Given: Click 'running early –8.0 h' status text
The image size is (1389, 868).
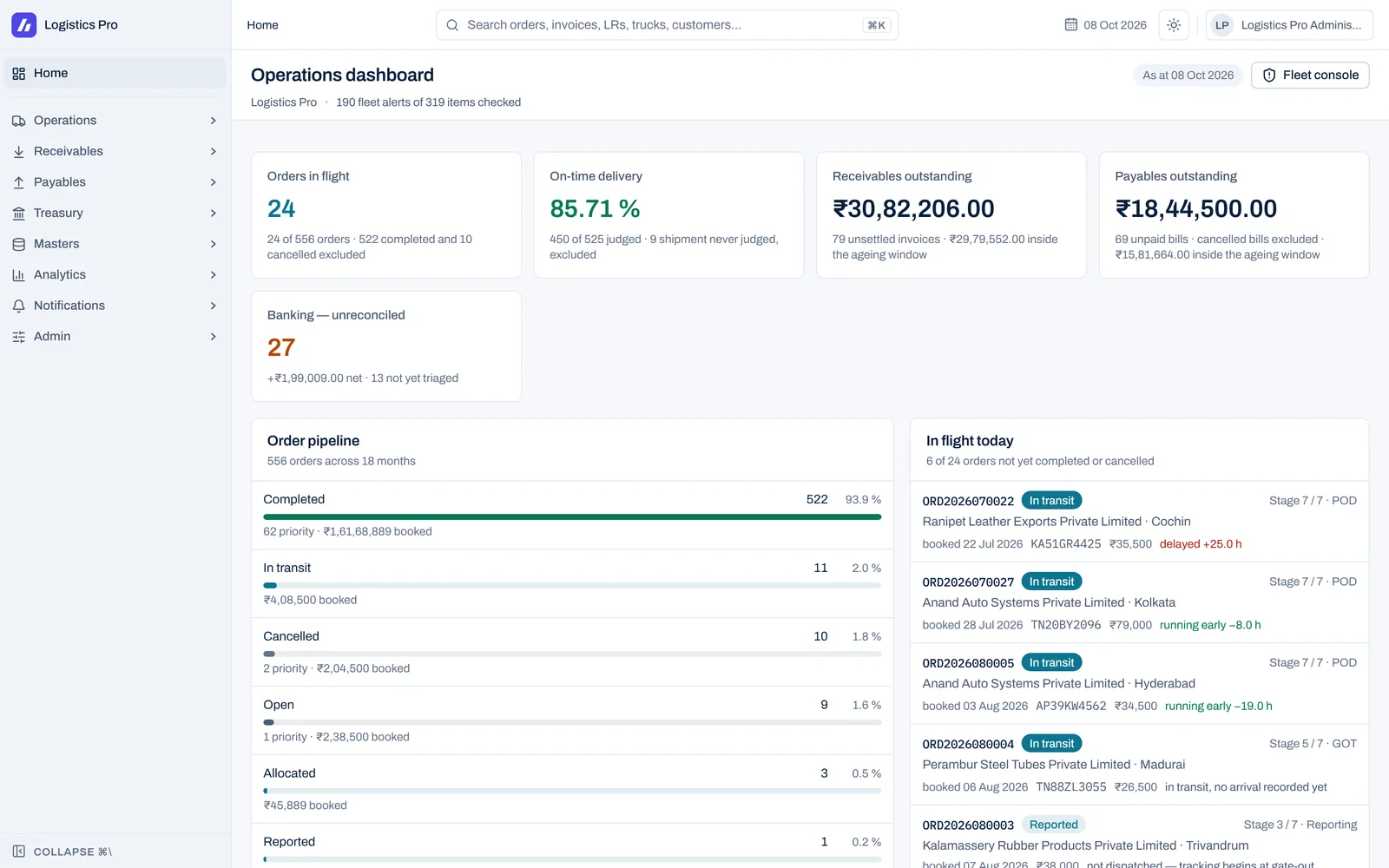Looking at the screenshot, I should tap(1210, 625).
